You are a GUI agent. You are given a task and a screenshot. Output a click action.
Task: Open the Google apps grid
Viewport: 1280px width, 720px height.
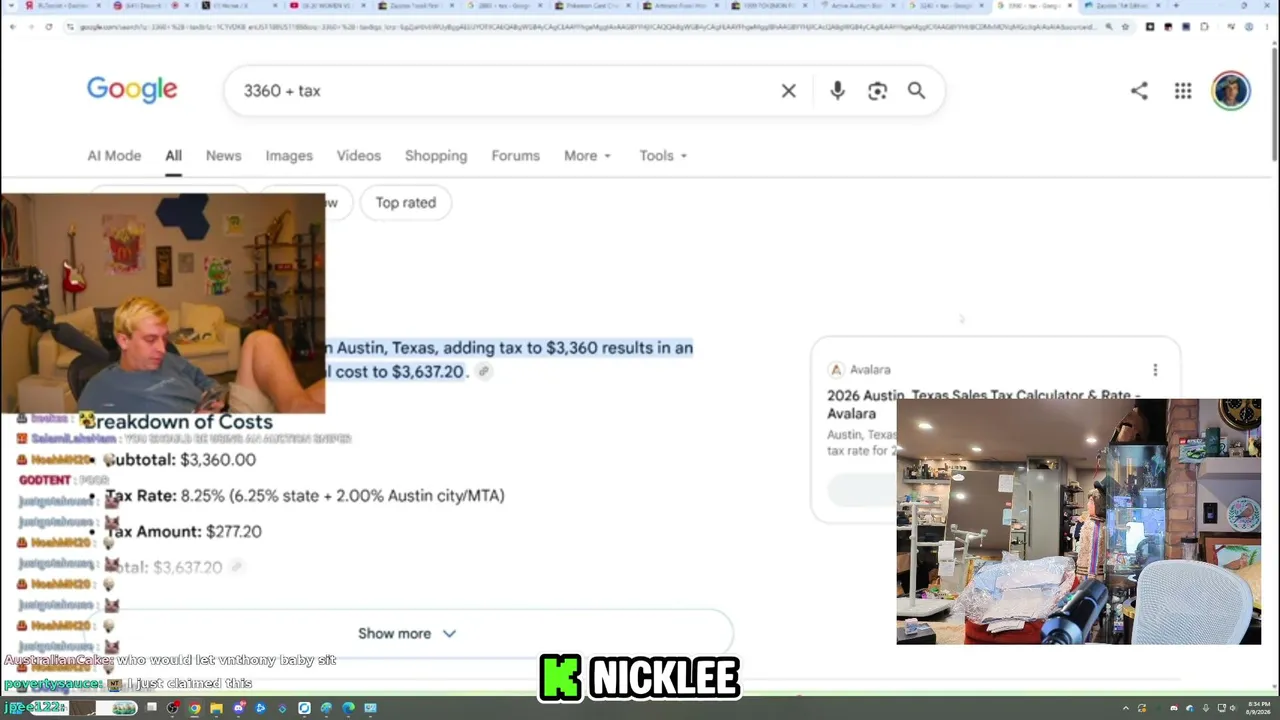[x=1183, y=91]
